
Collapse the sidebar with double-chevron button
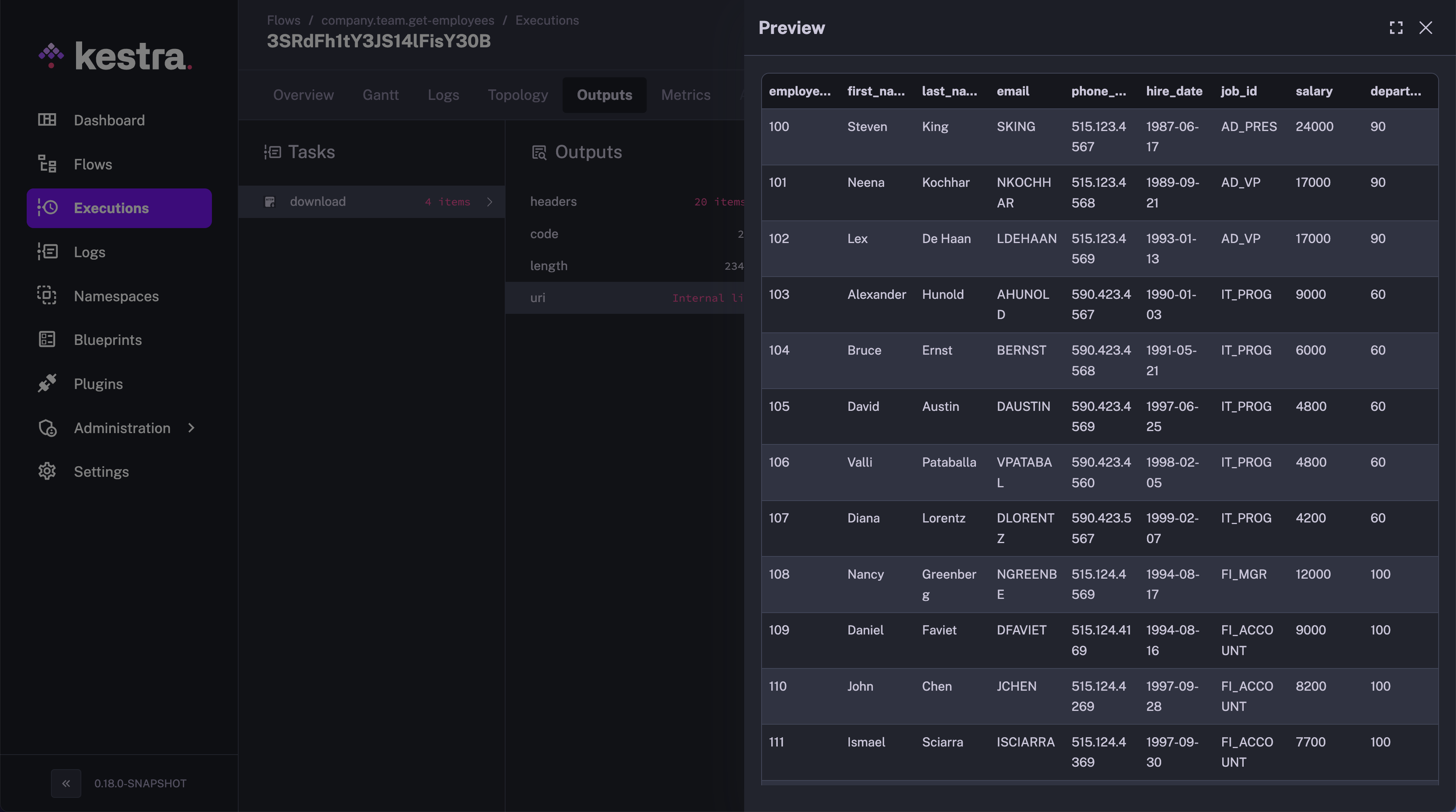click(66, 783)
